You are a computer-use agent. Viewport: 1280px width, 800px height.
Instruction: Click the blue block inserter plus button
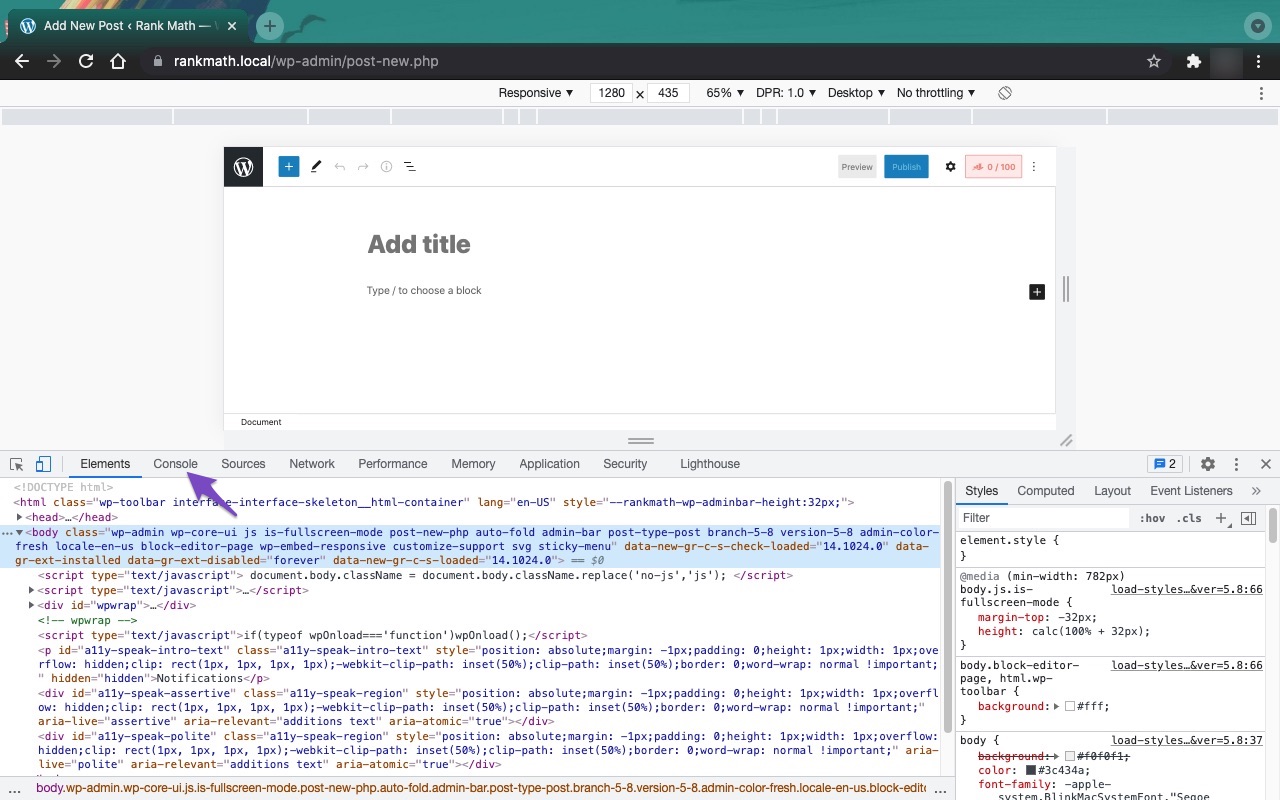tap(289, 167)
